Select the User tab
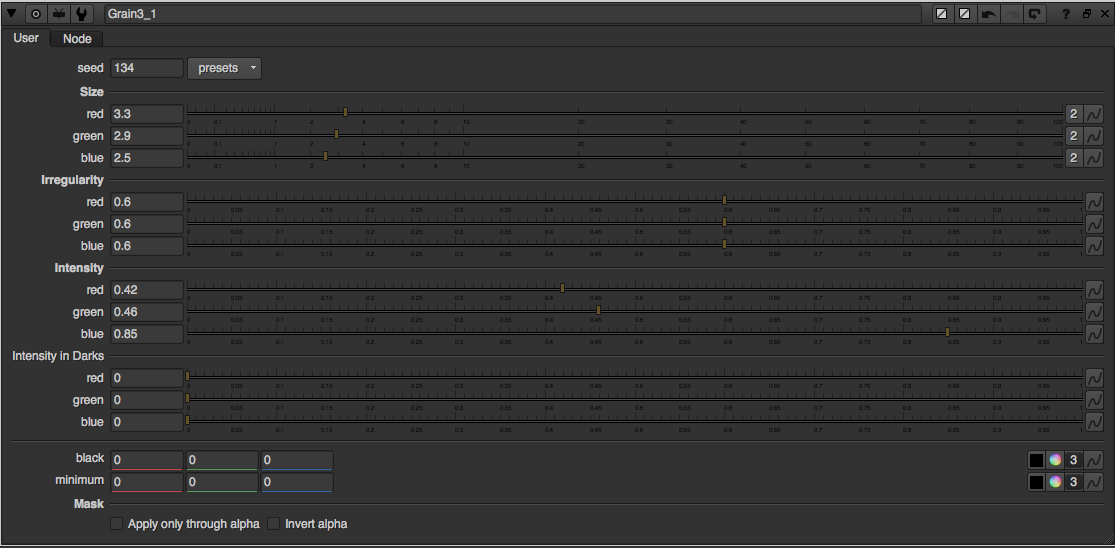The width and height of the screenshot is (1115, 548). tap(25, 38)
